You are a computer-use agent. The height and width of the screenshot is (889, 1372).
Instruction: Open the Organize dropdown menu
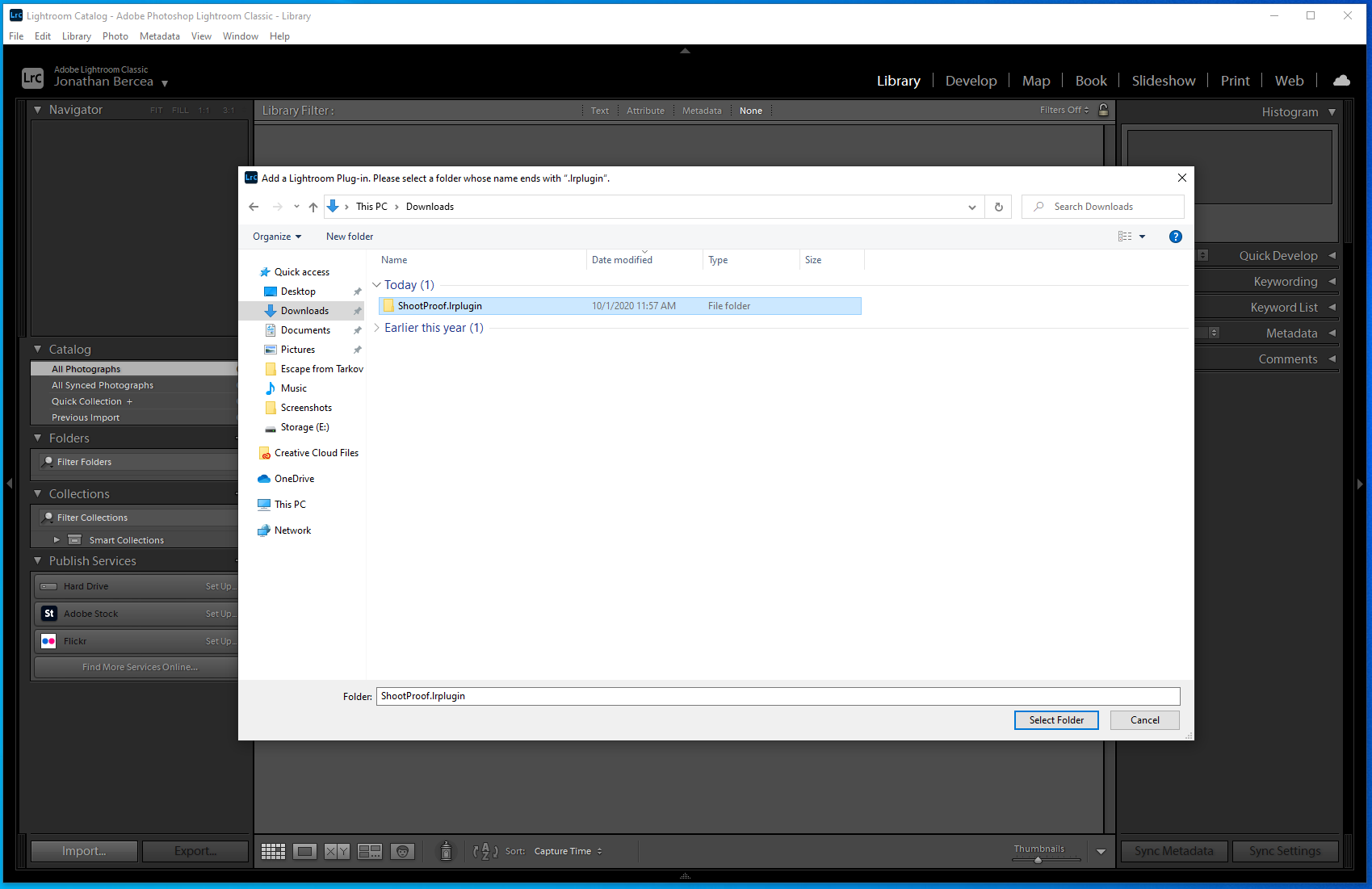pos(277,237)
